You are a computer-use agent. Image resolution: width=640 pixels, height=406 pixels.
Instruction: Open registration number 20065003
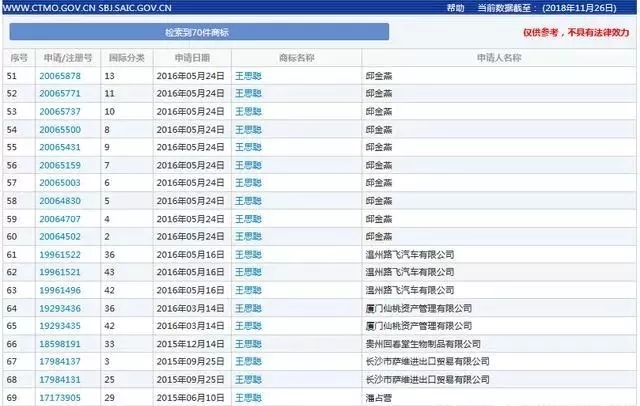tap(60, 183)
